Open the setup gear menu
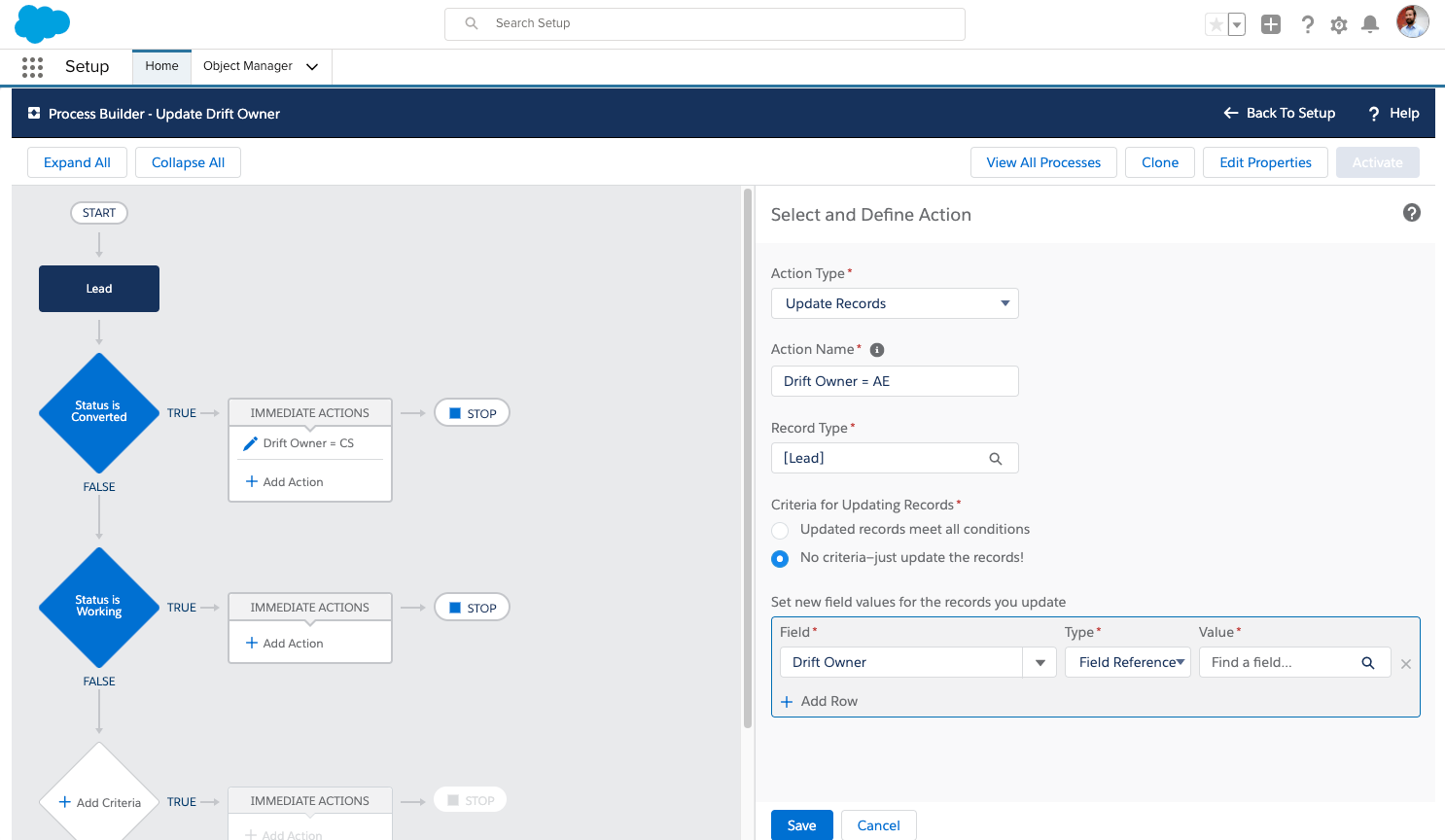This screenshot has height=840, width=1445. point(1339,24)
